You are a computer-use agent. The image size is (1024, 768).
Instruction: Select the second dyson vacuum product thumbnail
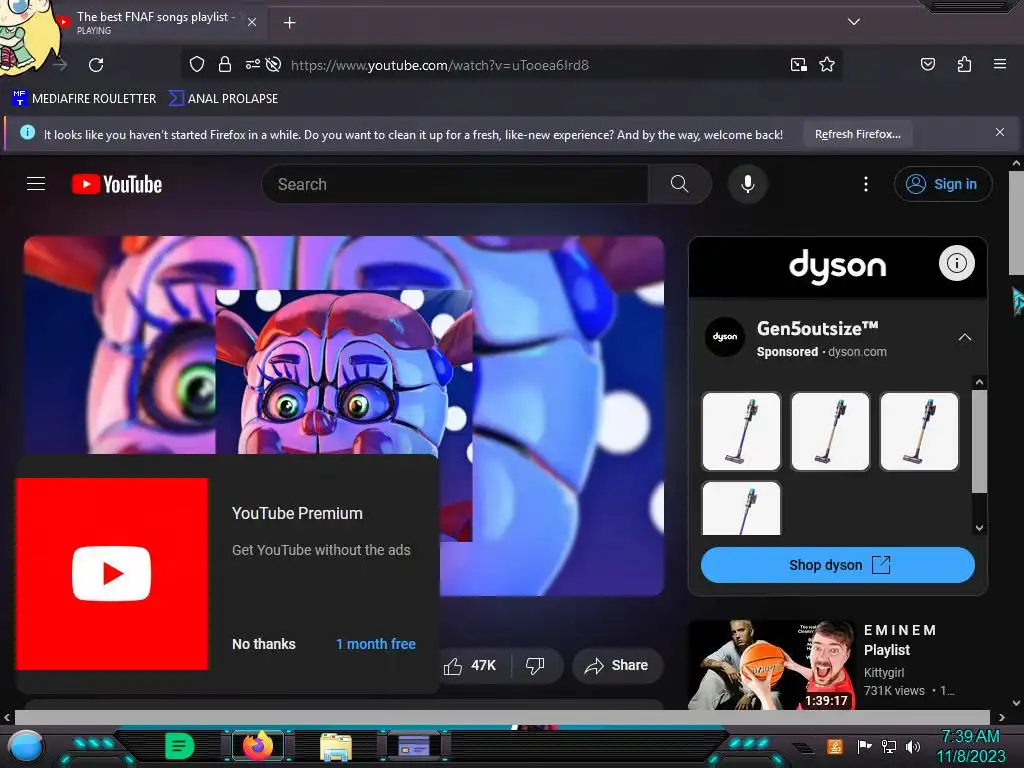pyautogui.click(x=830, y=431)
